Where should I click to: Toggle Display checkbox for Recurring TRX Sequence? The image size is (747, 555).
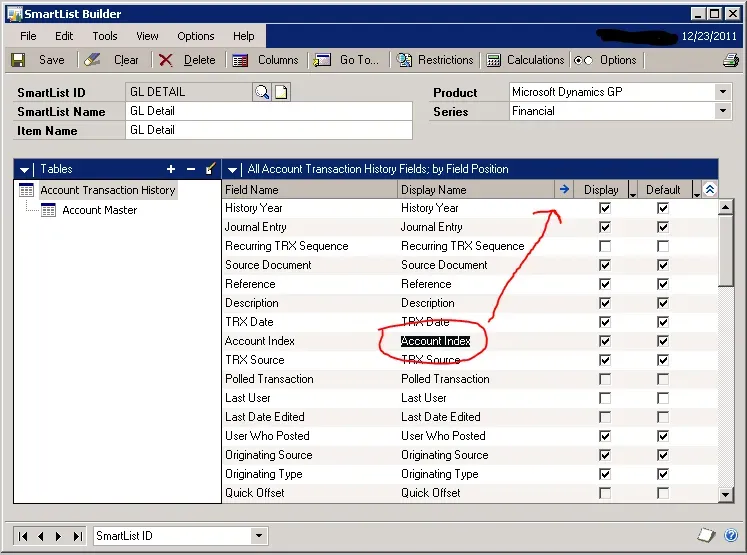click(604, 246)
